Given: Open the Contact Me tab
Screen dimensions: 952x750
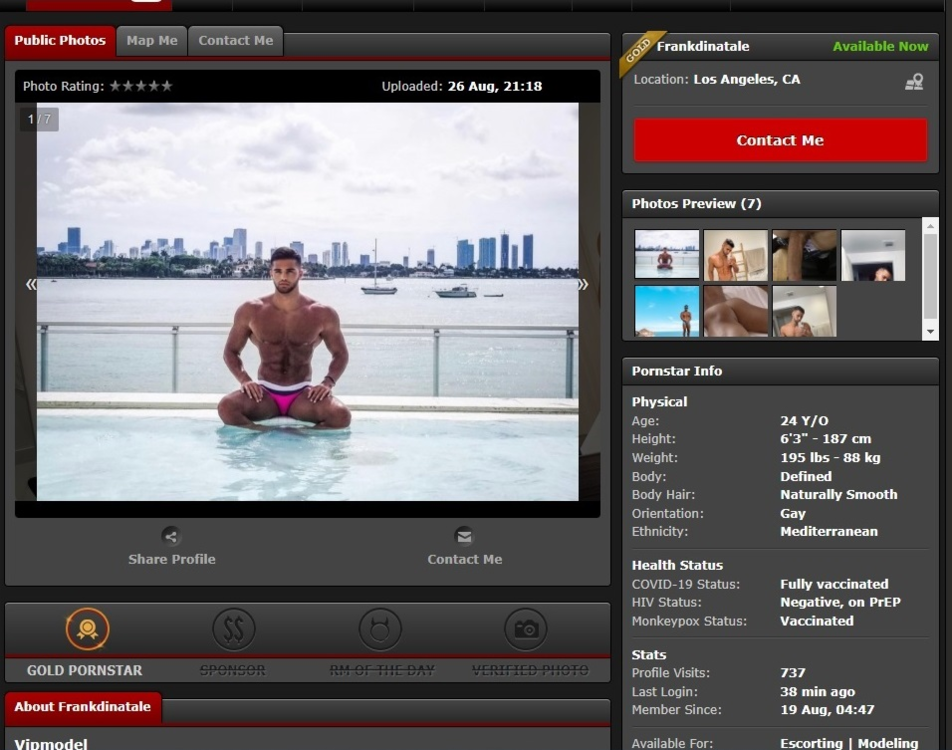Looking at the screenshot, I should [235, 41].
